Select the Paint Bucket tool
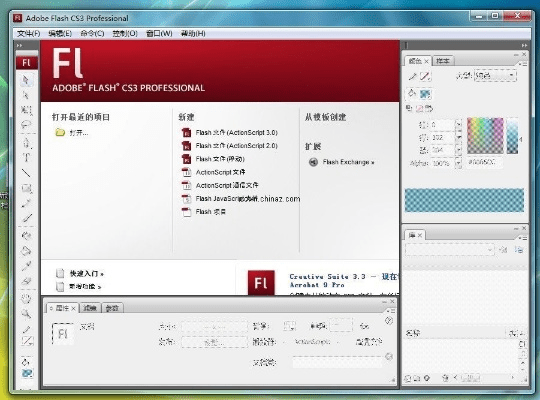Viewport: 540px width, 400px height. pyautogui.click(x=26, y=251)
